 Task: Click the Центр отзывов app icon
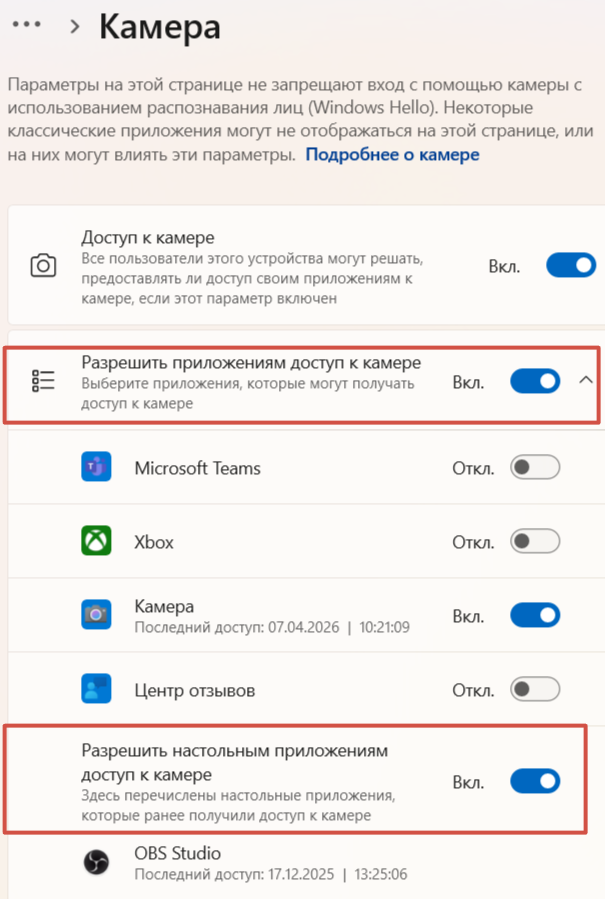pyautogui.click(x=96, y=689)
